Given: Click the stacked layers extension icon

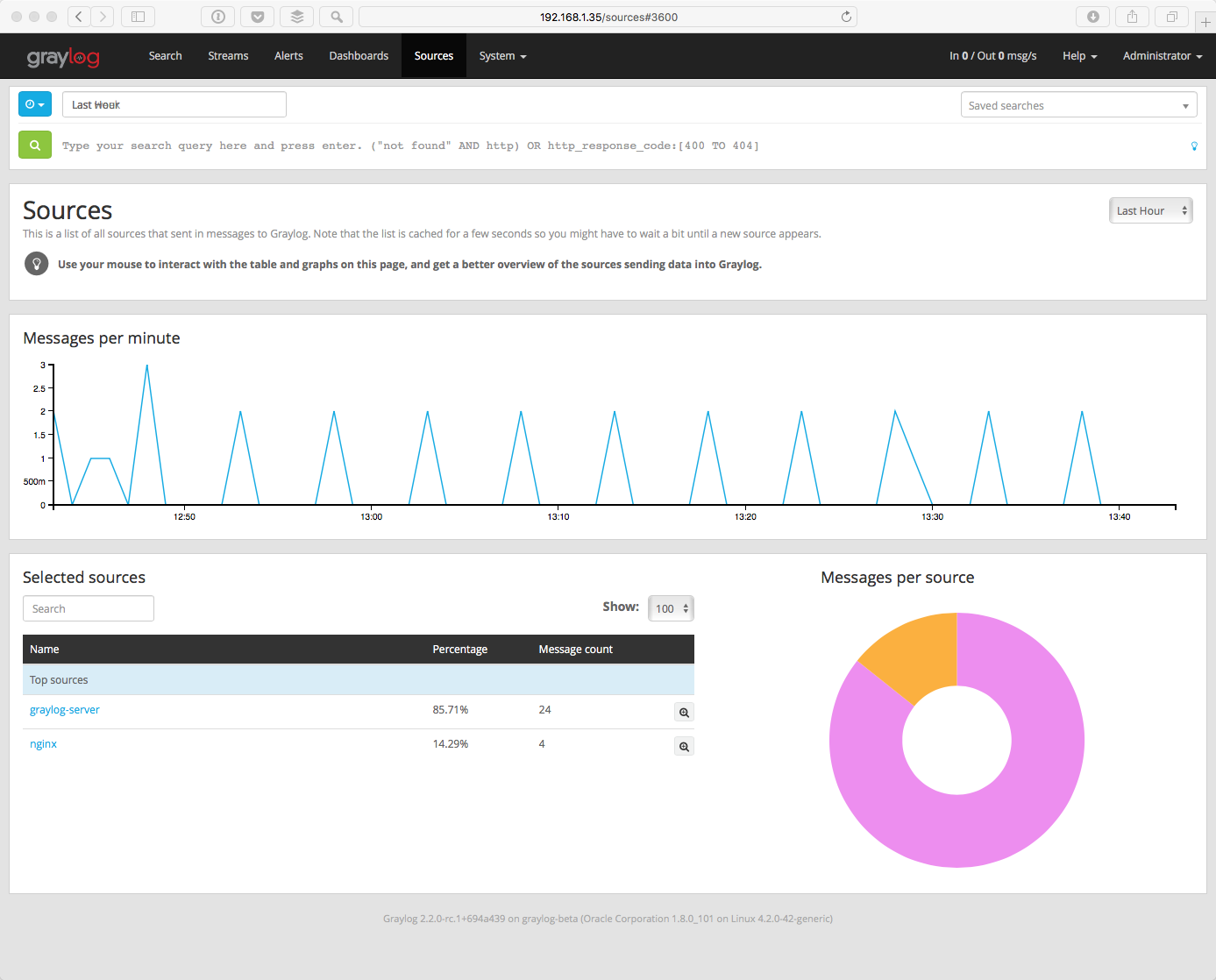Looking at the screenshot, I should pyautogui.click(x=297, y=17).
